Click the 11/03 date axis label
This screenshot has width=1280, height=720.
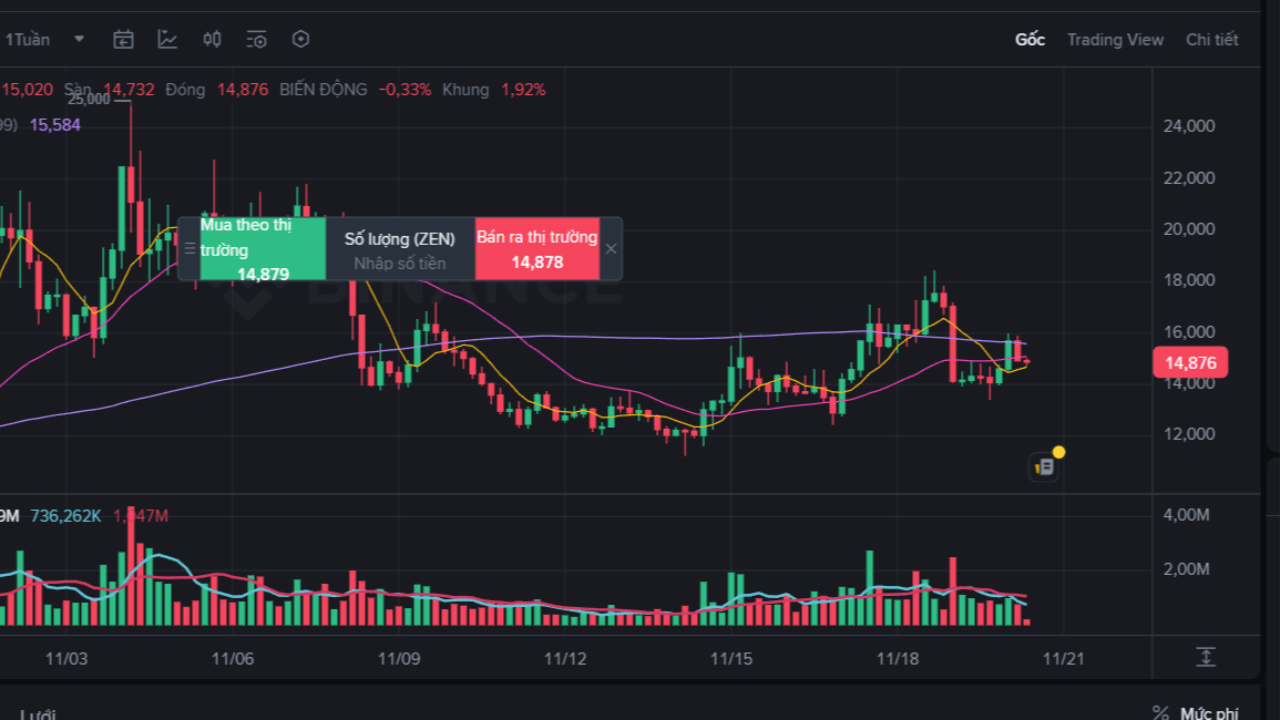[67, 659]
